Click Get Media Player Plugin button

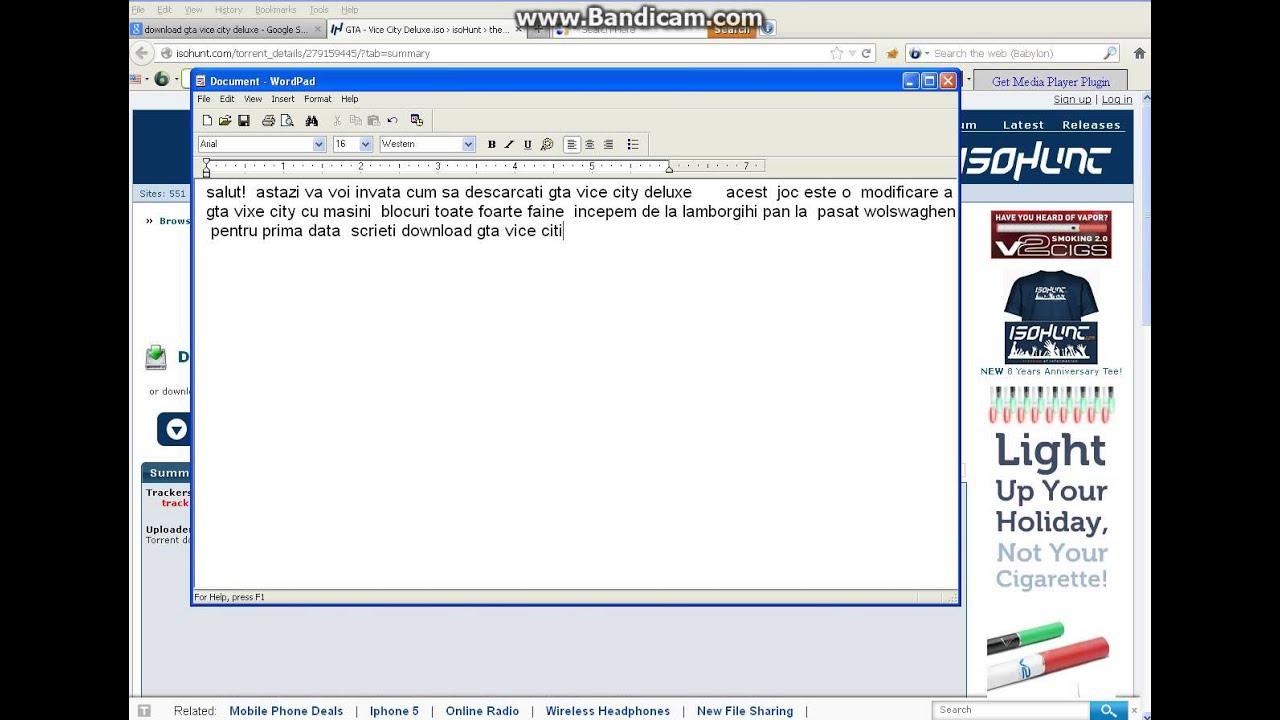[1051, 82]
